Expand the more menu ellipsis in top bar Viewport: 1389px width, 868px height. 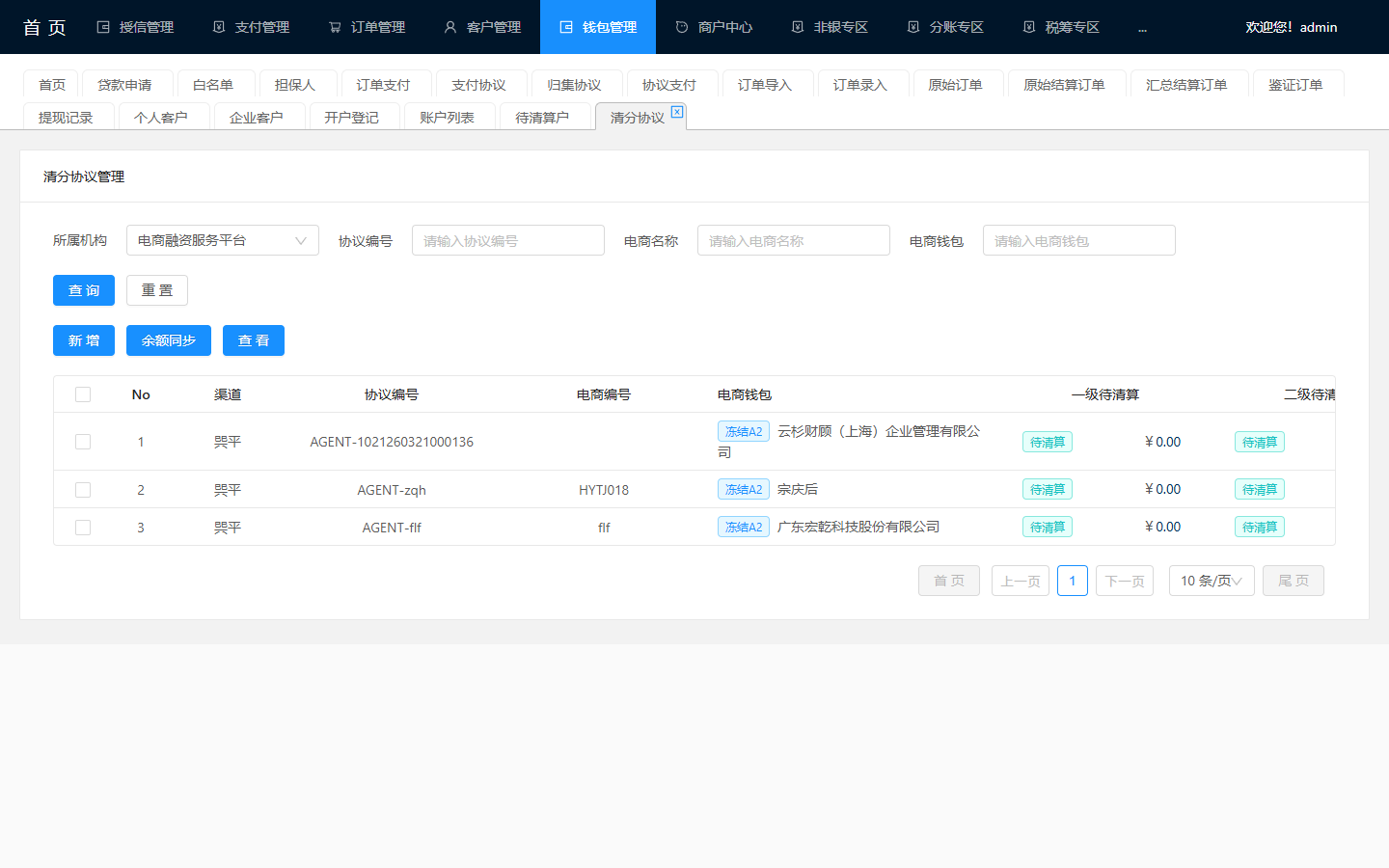1142,27
